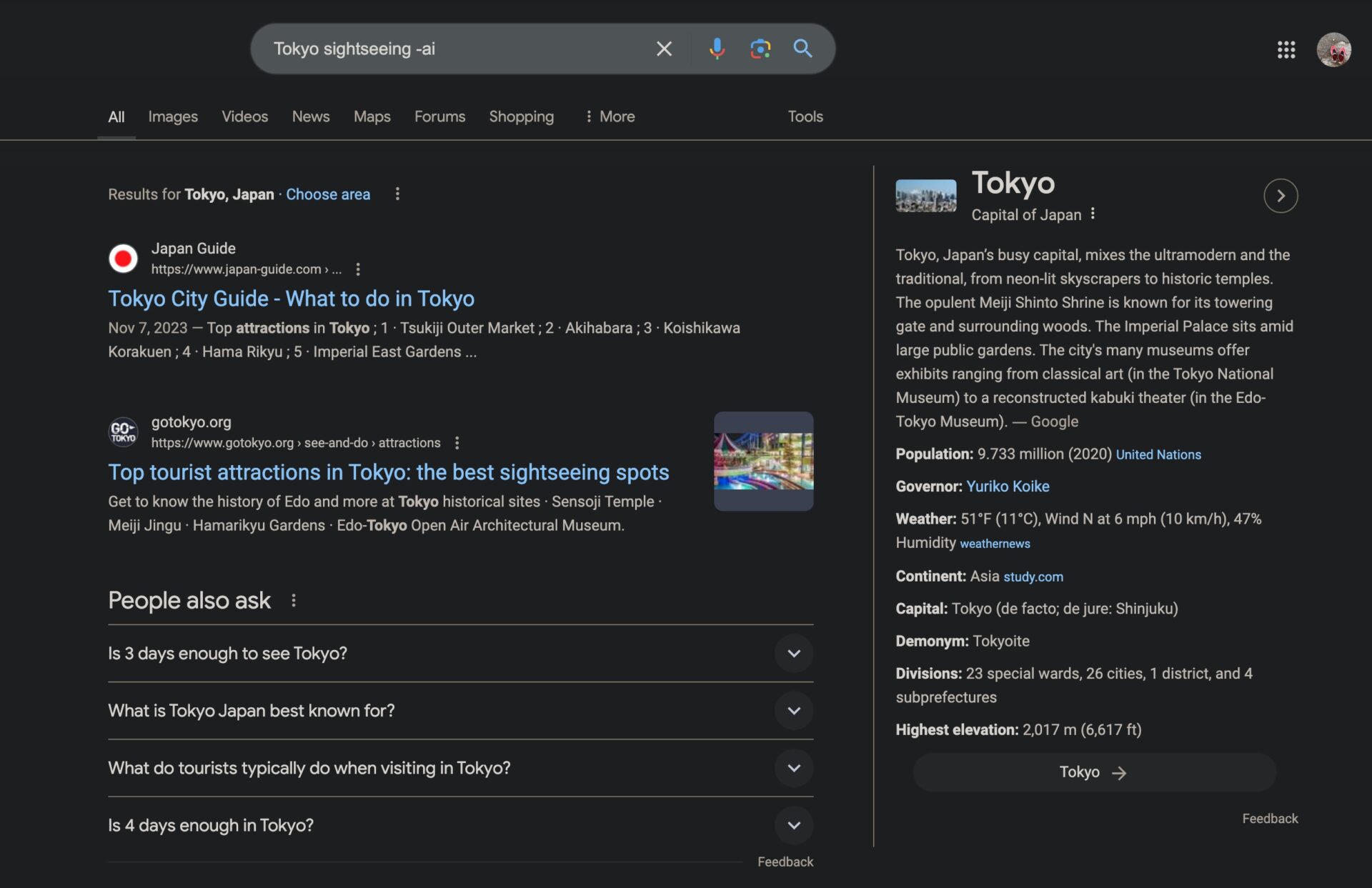Image resolution: width=1372 pixels, height=888 pixels.
Task: Open the More search filters menu
Action: coord(610,116)
